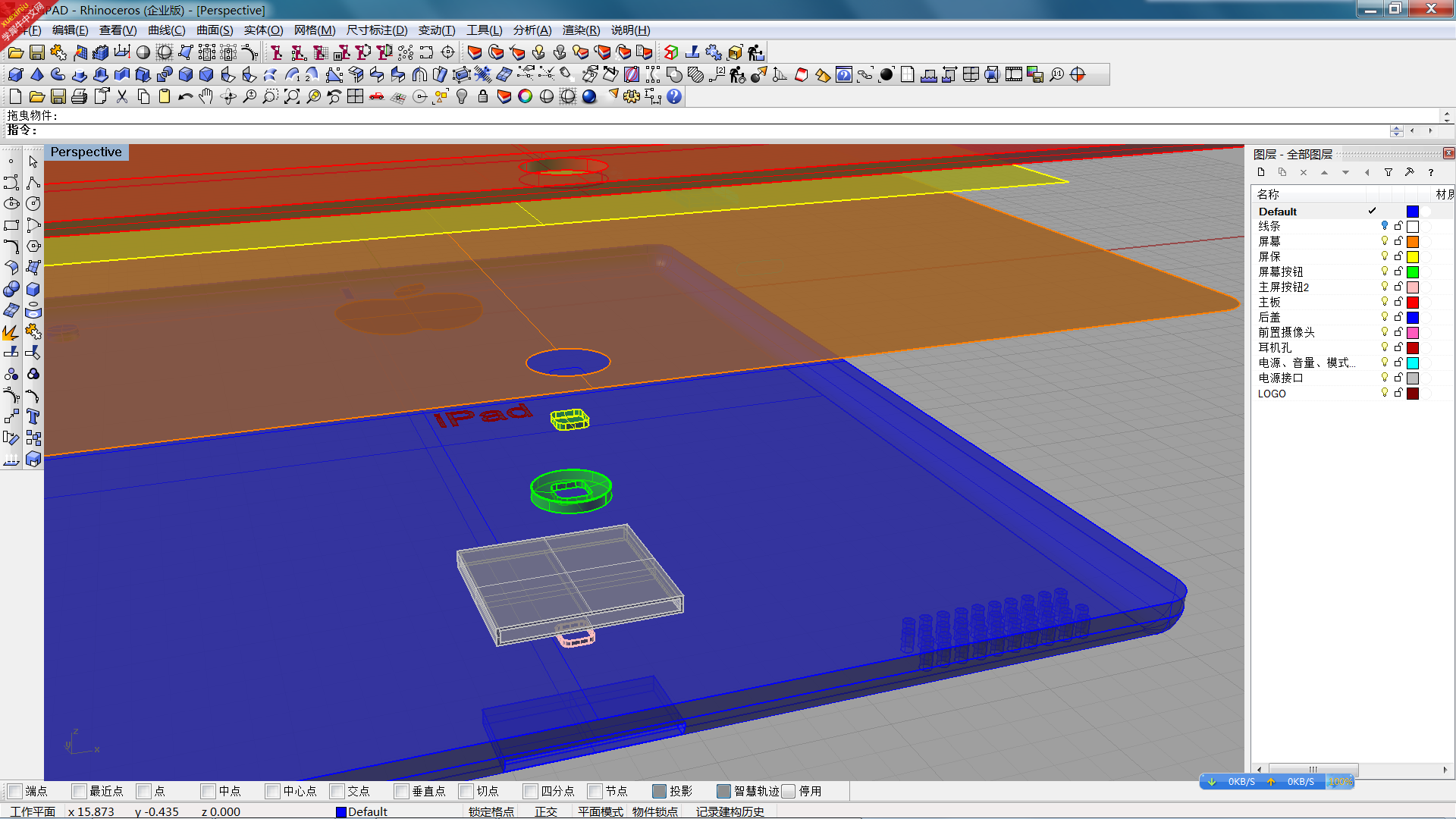1456x819 pixels.
Task: Open the 渲染(R) menu
Action: coord(581,30)
